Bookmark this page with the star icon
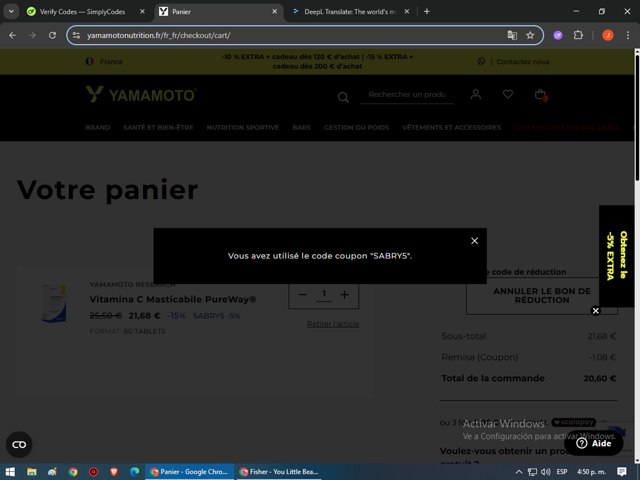This screenshot has width=640, height=480. (x=530, y=36)
